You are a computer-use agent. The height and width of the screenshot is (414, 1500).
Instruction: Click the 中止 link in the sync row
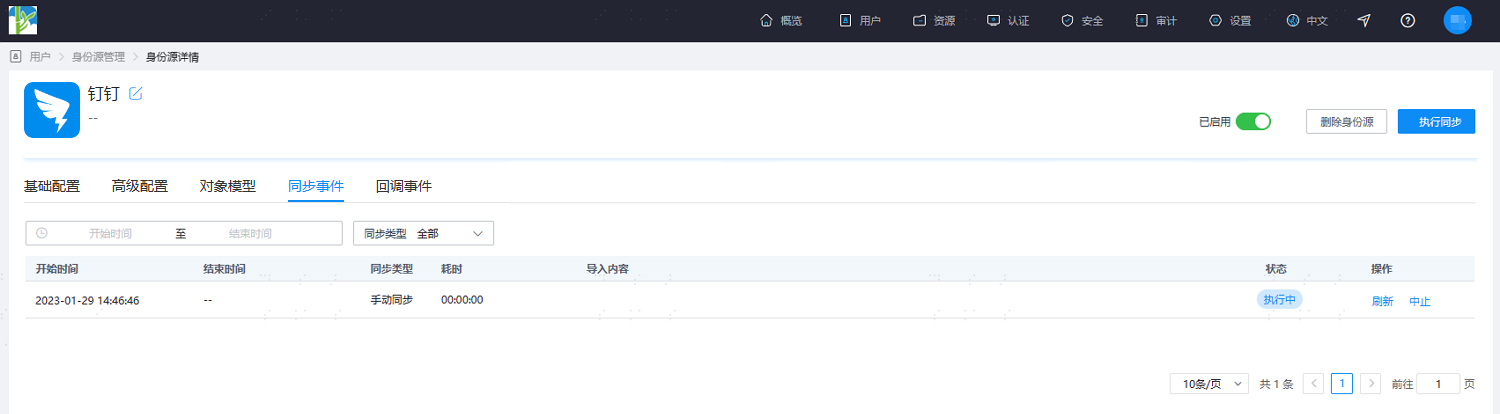[x=1420, y=301]
